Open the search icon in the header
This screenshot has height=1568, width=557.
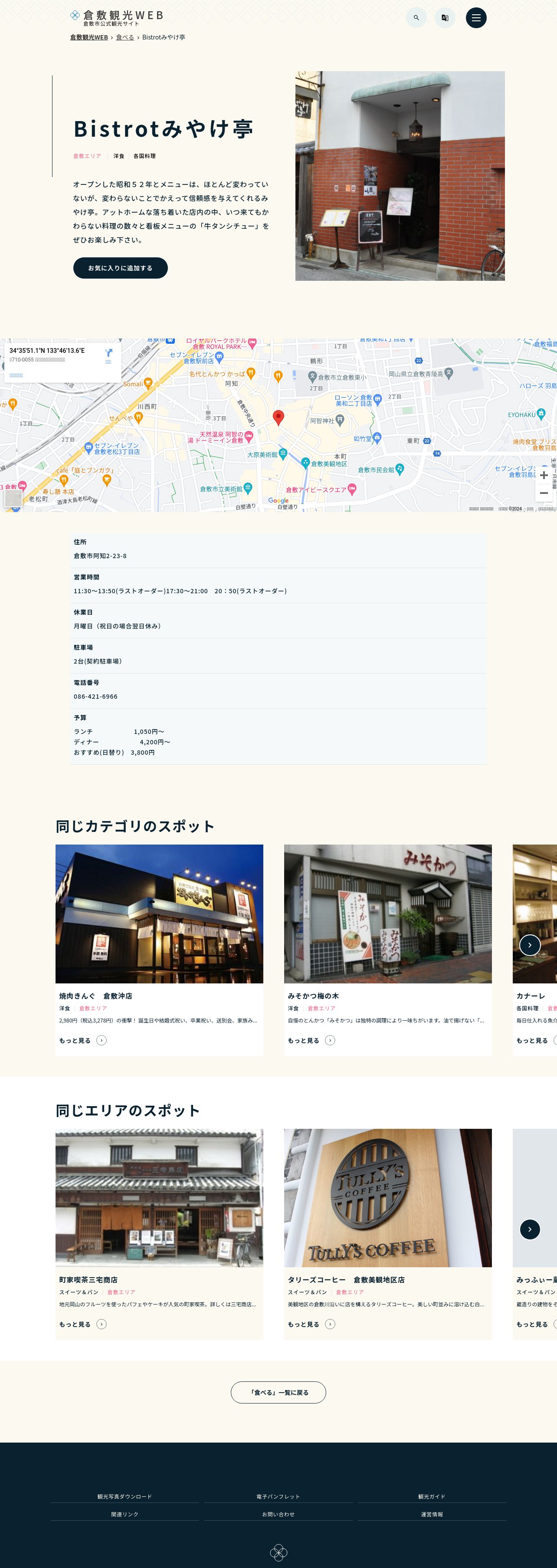(416, 18)
